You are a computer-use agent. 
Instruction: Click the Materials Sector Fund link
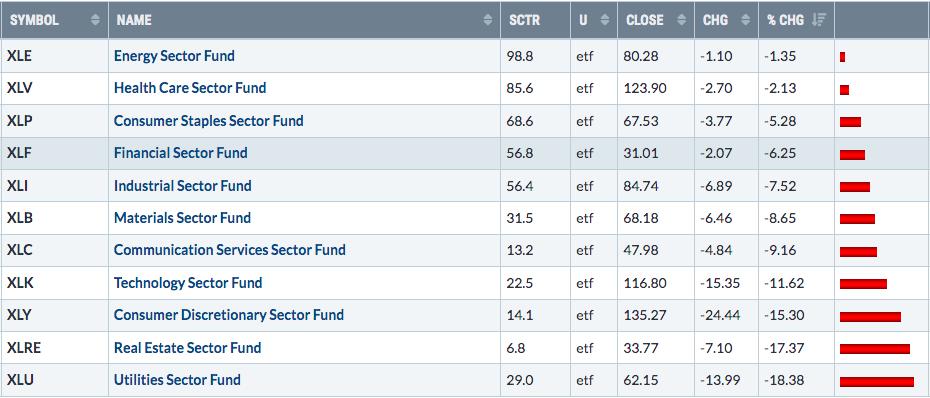click(182, 218)
